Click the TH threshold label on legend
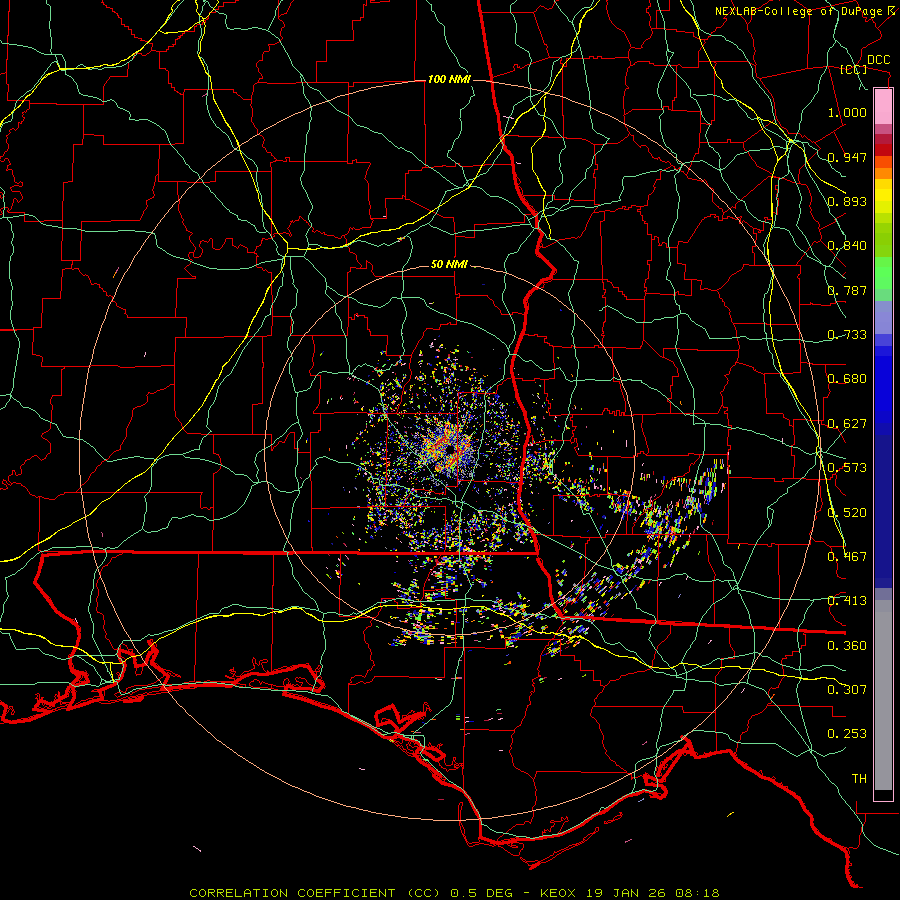 point(859,779)
